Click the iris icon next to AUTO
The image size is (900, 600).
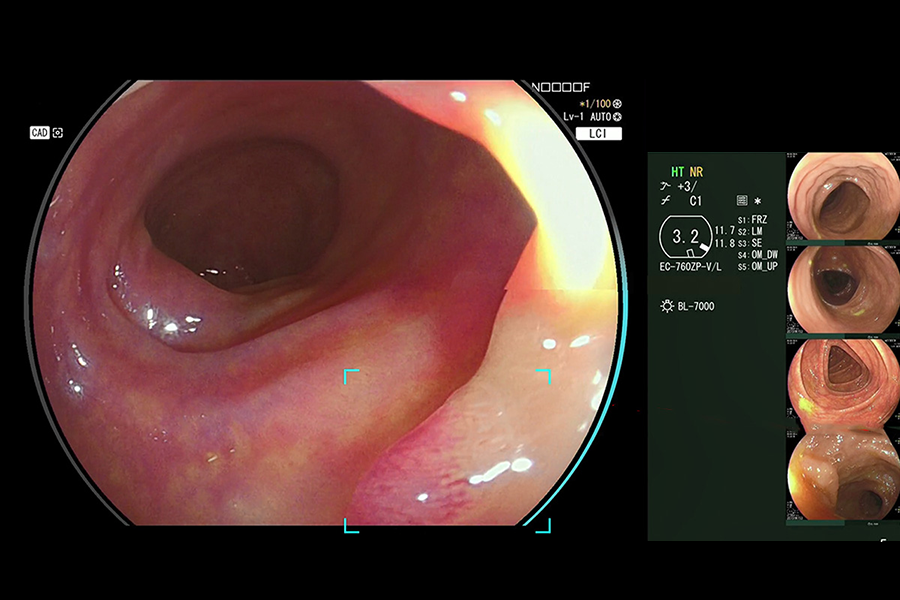click(x=617, y=117)
